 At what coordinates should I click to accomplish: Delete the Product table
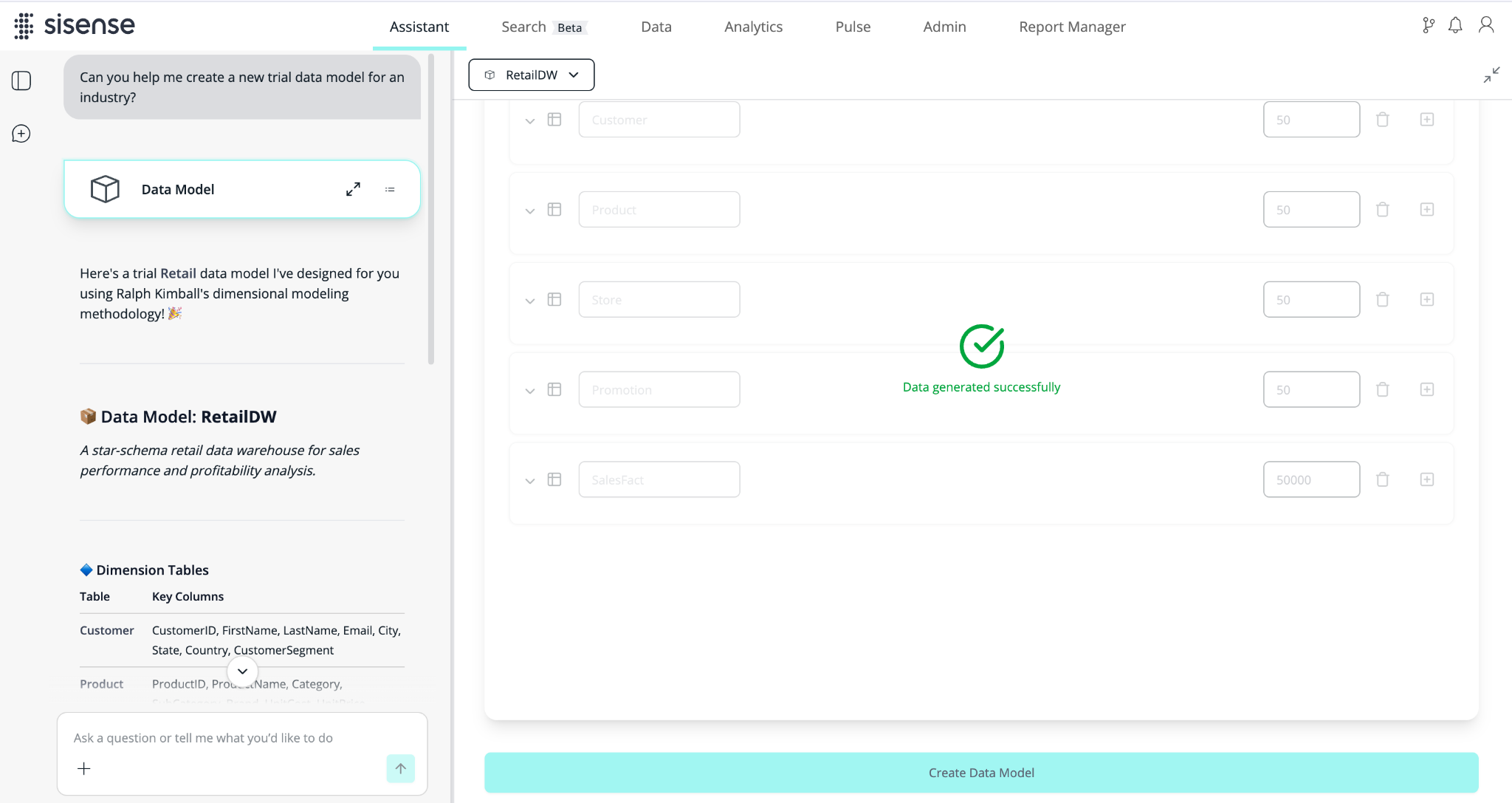click(1383, 210)
